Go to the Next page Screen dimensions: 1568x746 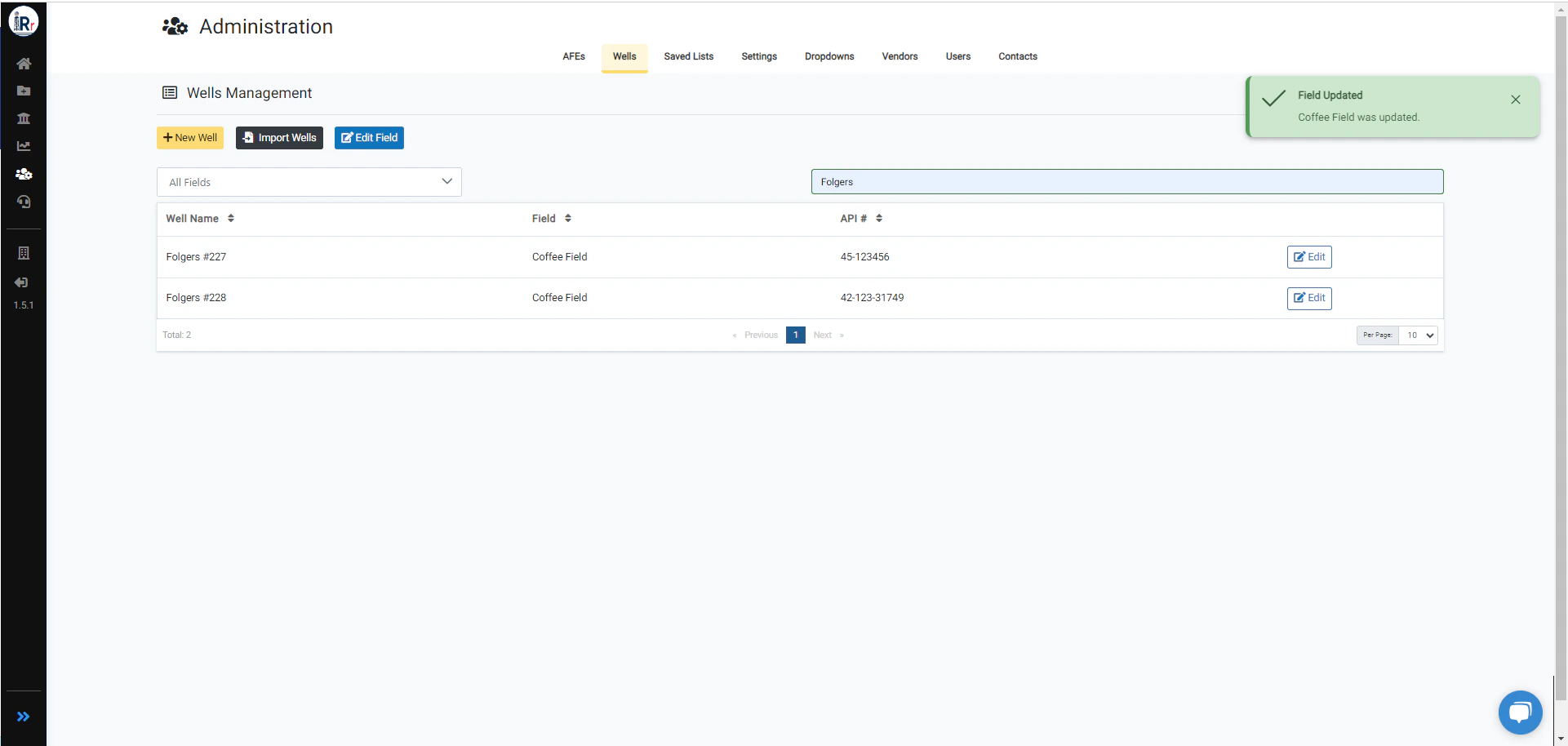828,335
